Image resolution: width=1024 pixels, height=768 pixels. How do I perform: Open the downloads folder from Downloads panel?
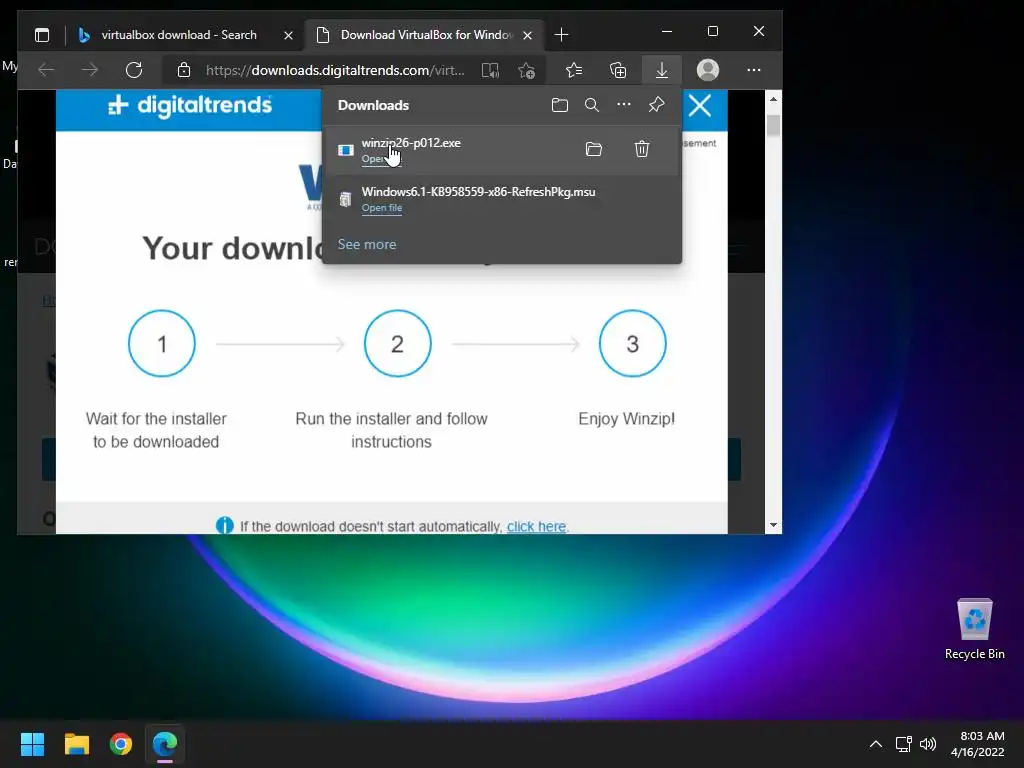(560, 105)
